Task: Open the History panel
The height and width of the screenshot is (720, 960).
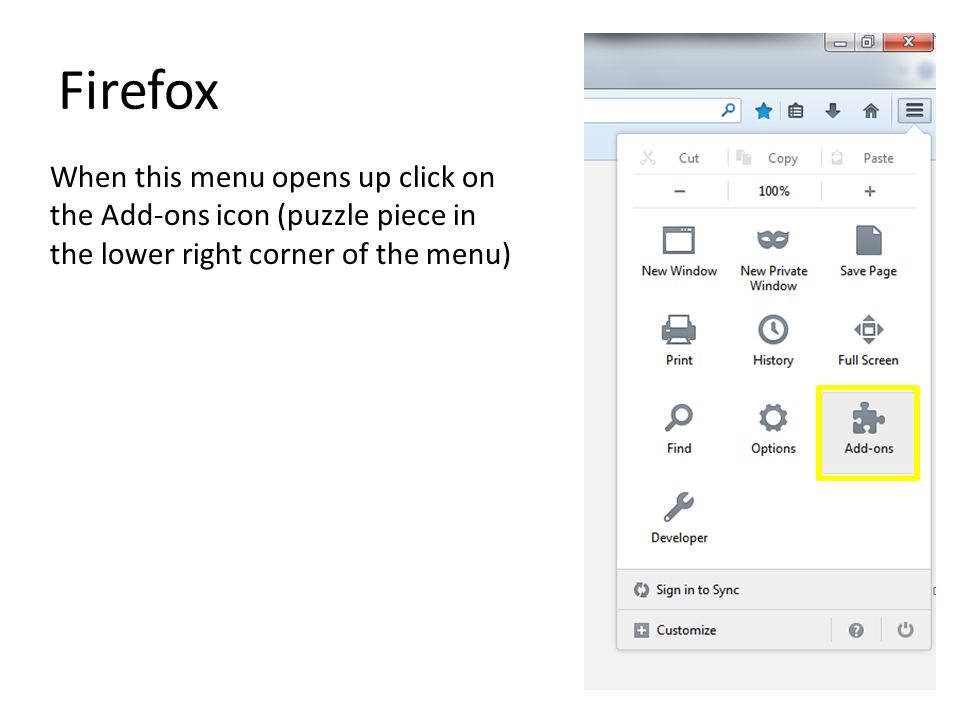Action: pyautogui.click(x=773, y=340)
